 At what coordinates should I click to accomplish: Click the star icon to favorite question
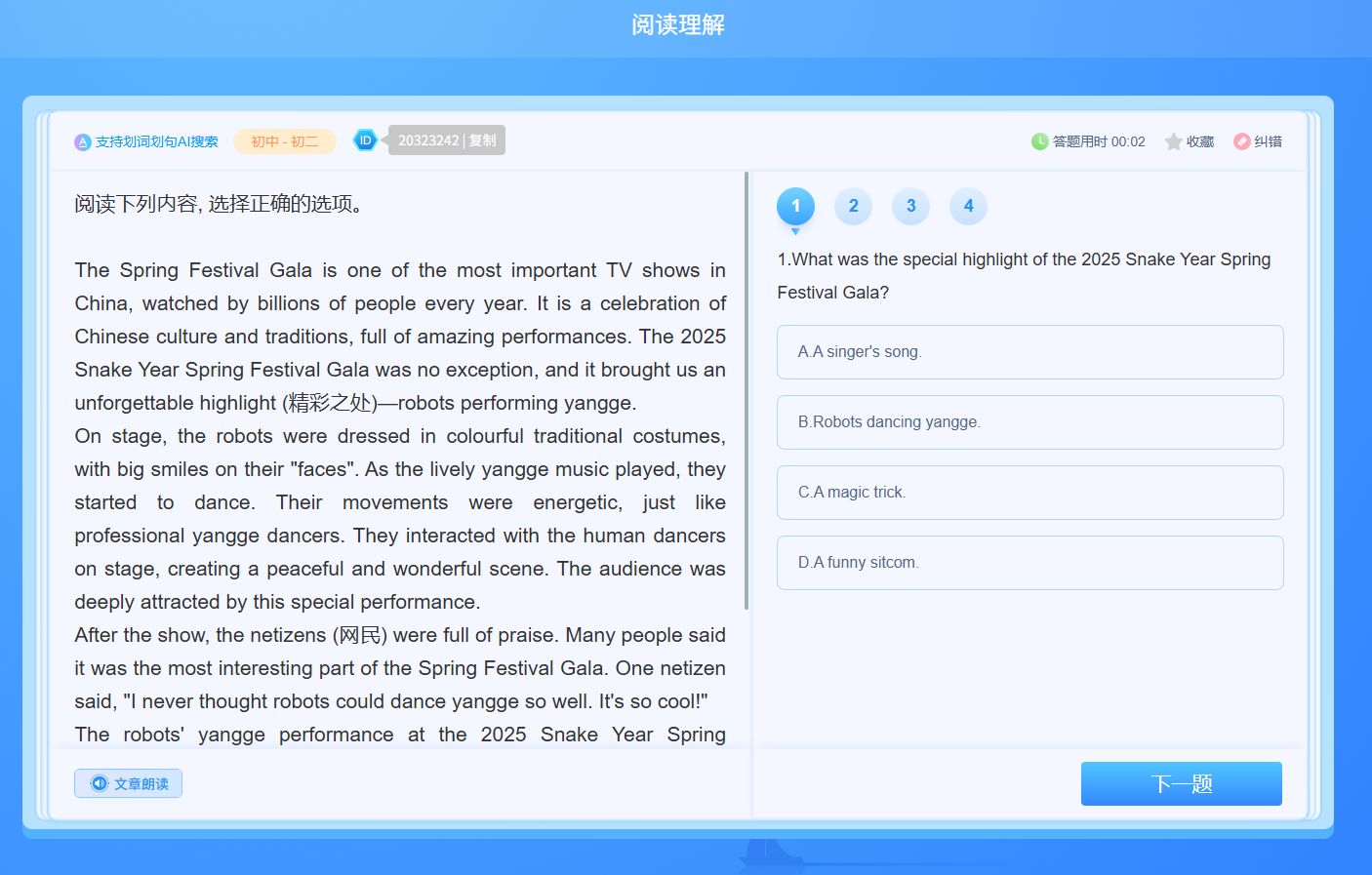click(x=1173, y=142)
